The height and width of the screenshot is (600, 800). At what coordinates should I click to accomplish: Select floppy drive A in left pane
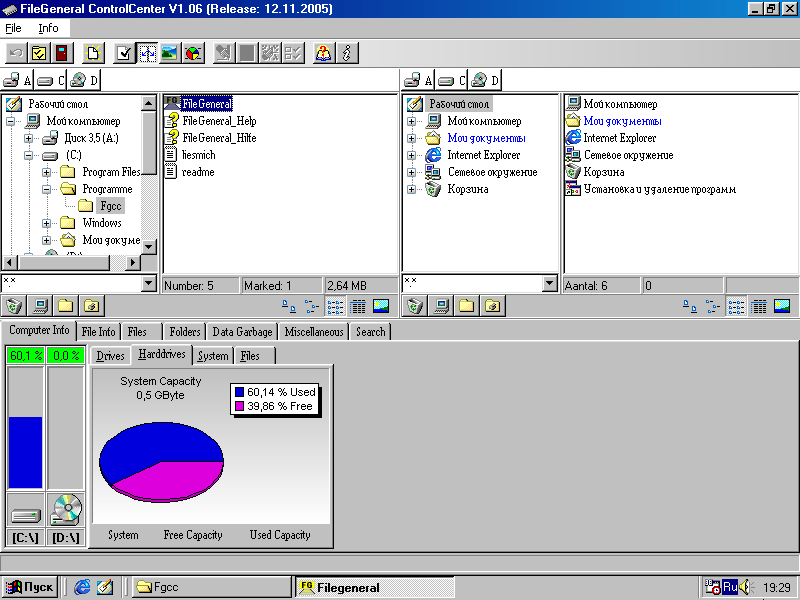(x=17, y=80)
